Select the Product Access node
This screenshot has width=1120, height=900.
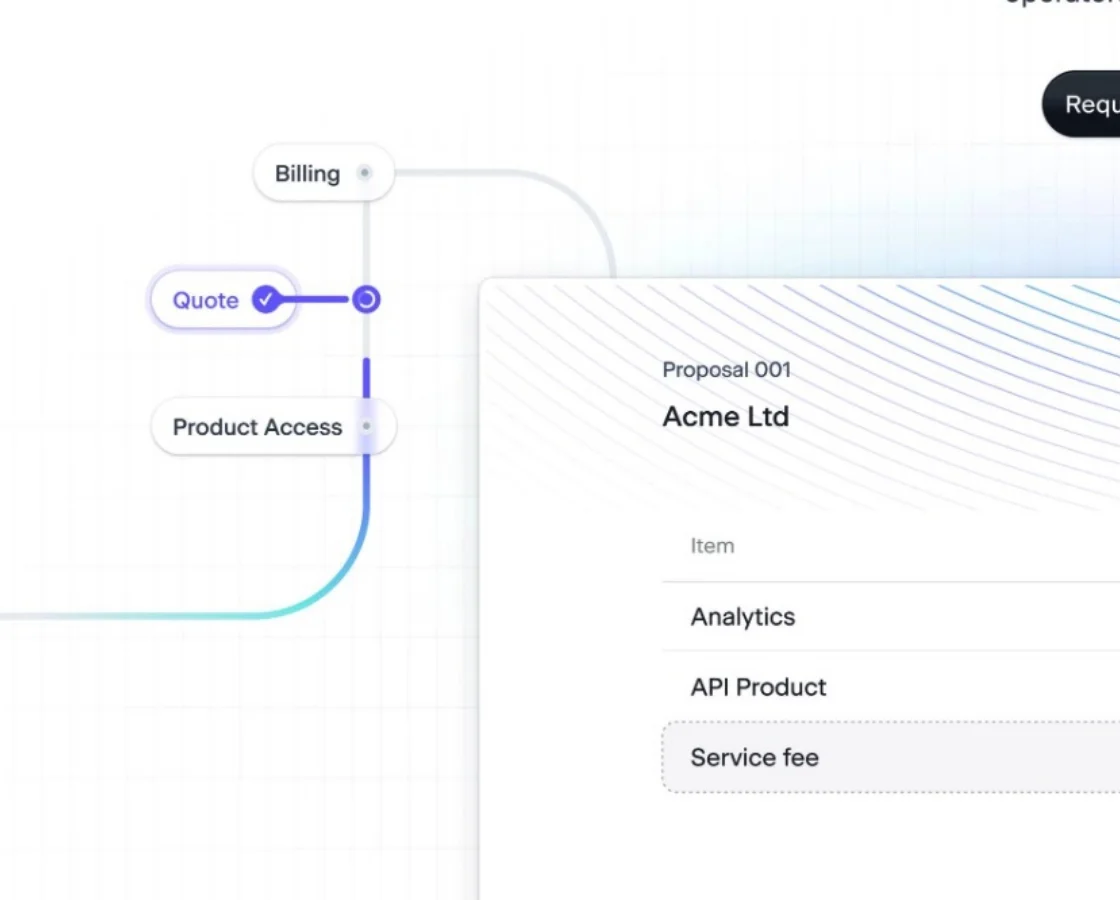[x=274, y=426]
